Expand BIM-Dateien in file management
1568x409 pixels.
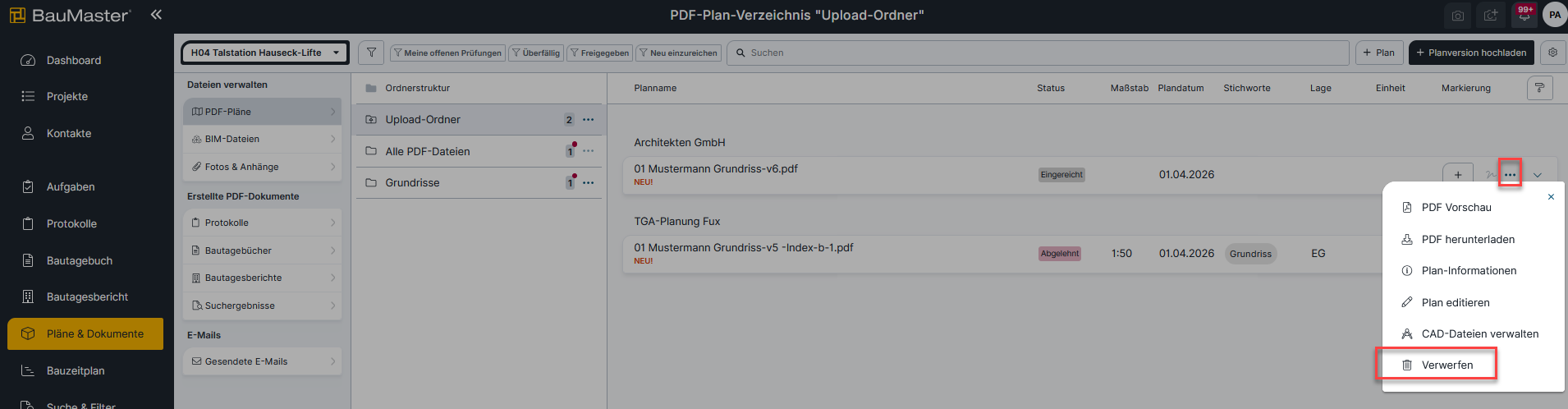coord(262,139)
